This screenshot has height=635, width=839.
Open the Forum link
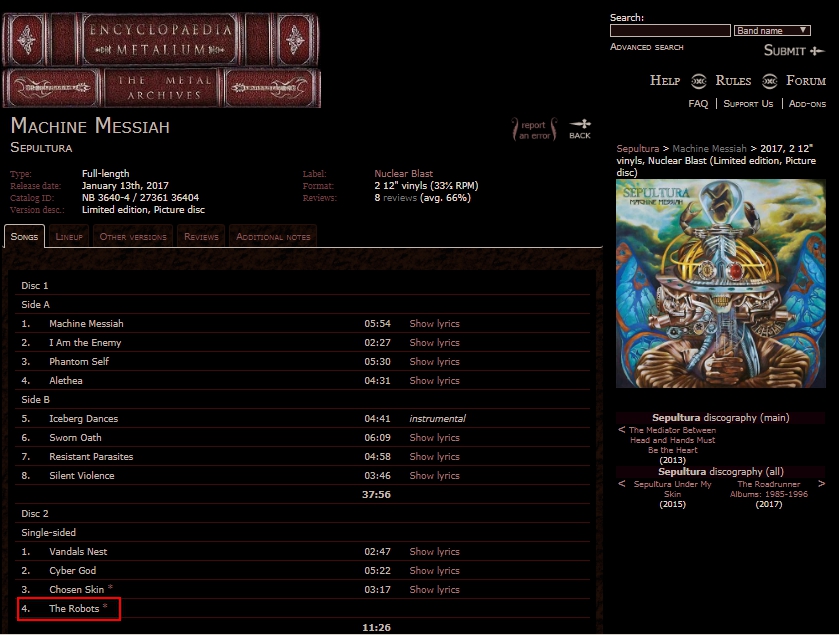(x=806, y=81)
